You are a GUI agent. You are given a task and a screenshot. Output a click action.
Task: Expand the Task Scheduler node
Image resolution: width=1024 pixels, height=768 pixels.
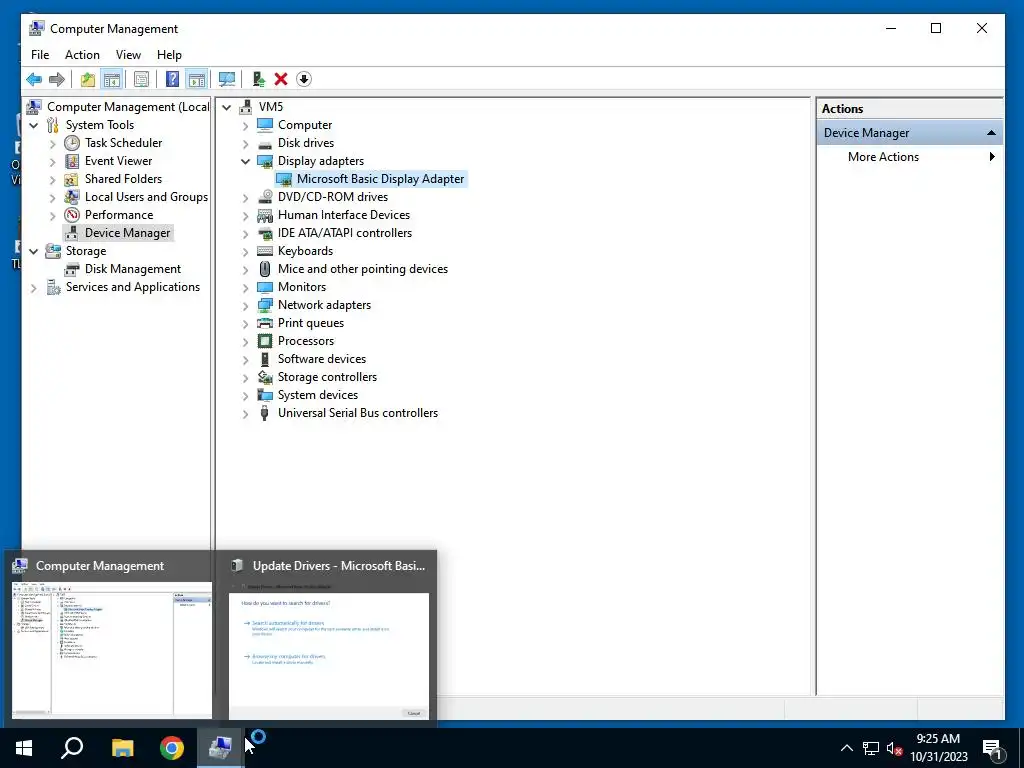coord(53,143)
